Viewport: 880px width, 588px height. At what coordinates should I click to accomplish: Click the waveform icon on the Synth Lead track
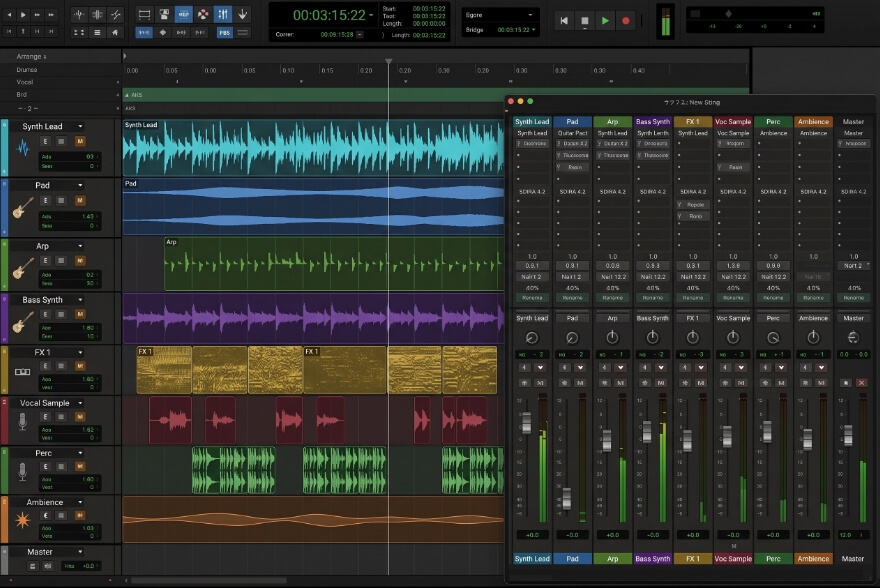pos(23,148)
